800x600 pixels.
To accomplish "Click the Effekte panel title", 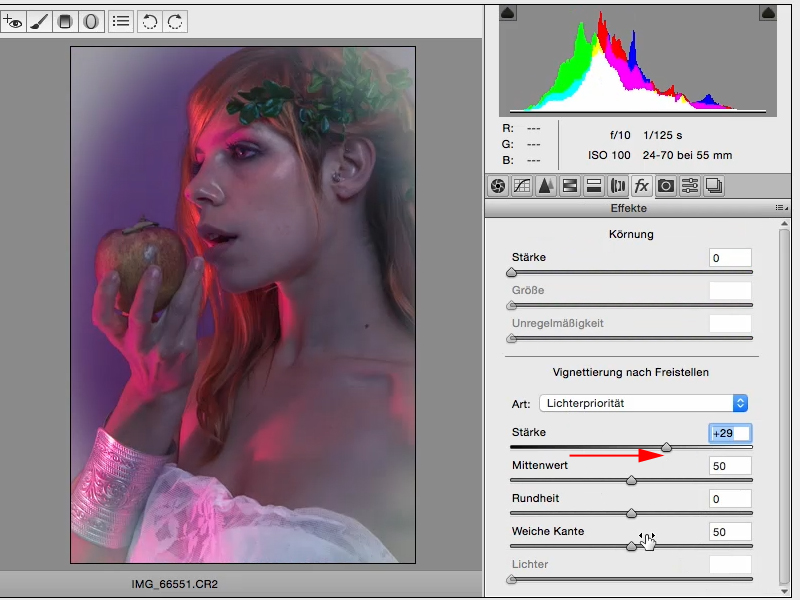I will pyautogui.click(x=629, y=208).
